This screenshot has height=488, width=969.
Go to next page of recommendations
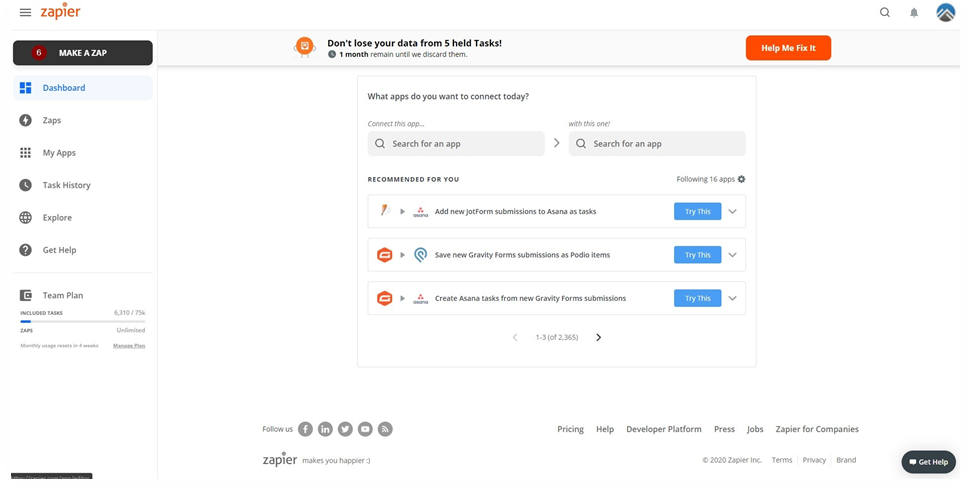point(598,337)
